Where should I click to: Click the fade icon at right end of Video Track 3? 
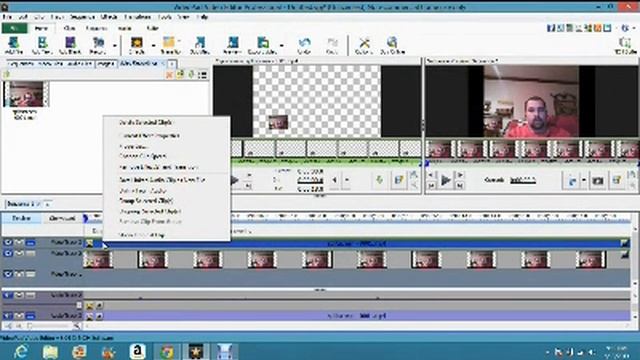point(624,243)
